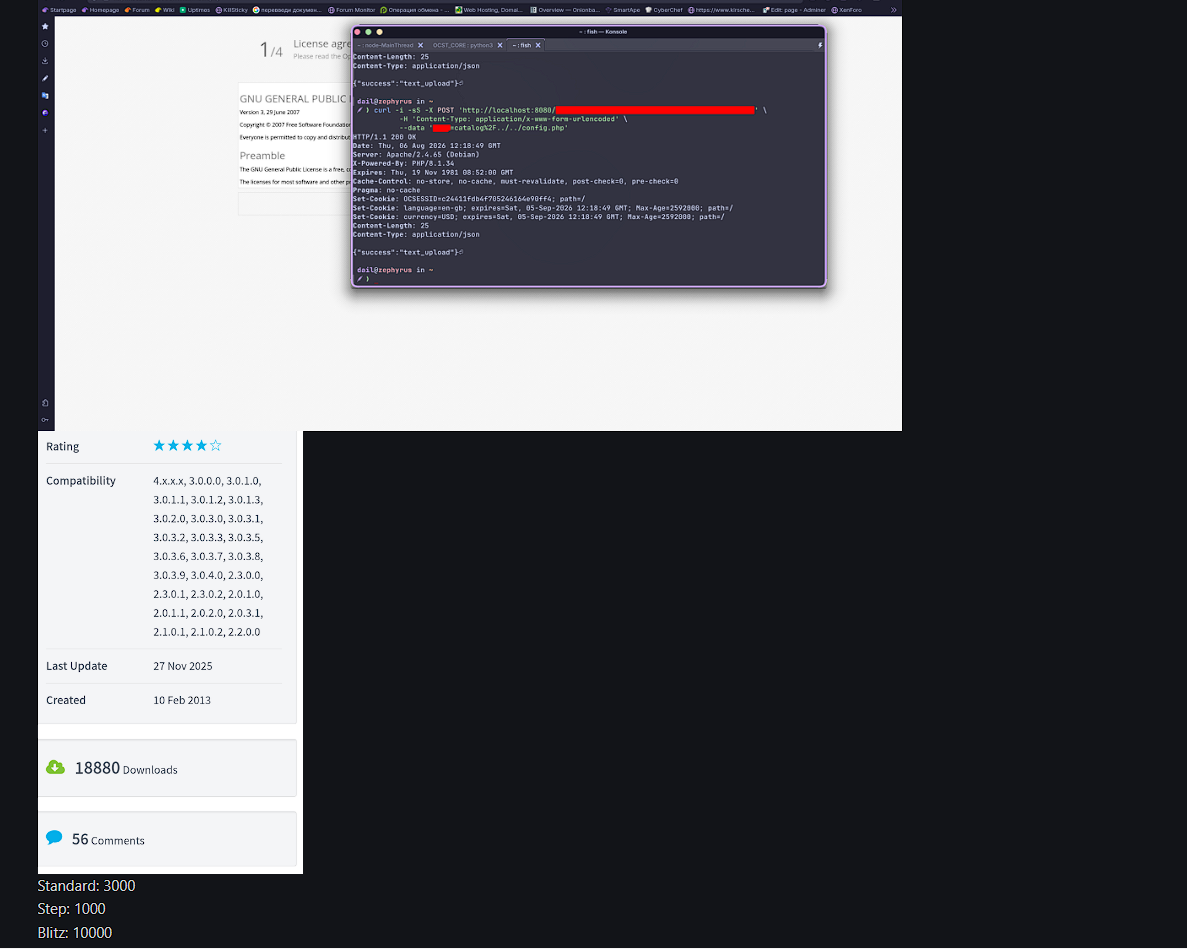
Task: Click the GNU GENERAL PUBLIC license heading
Action: tap(293, 98)
